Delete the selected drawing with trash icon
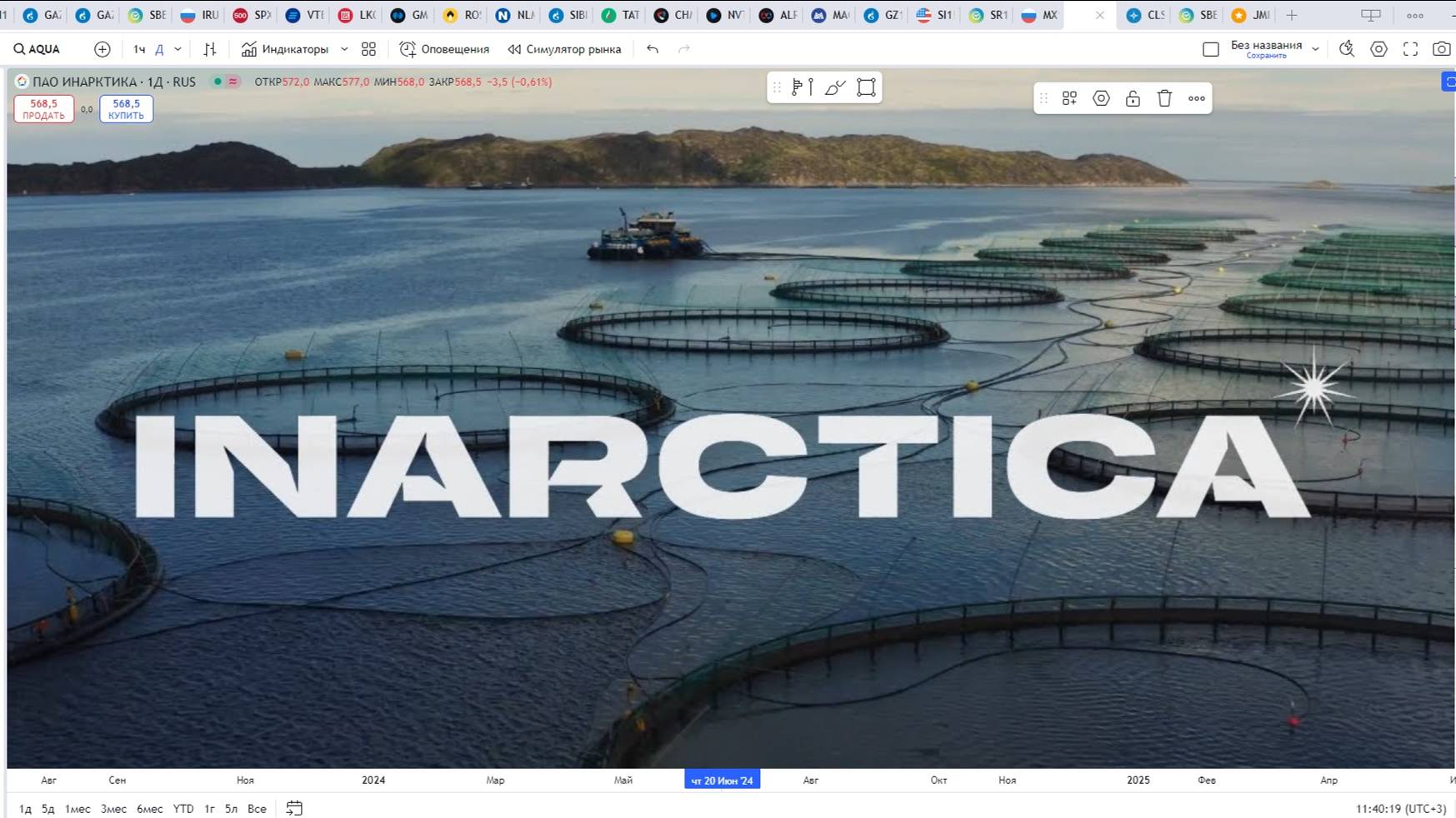This screenshot has height=818, width=1456. pos(1164,98)
